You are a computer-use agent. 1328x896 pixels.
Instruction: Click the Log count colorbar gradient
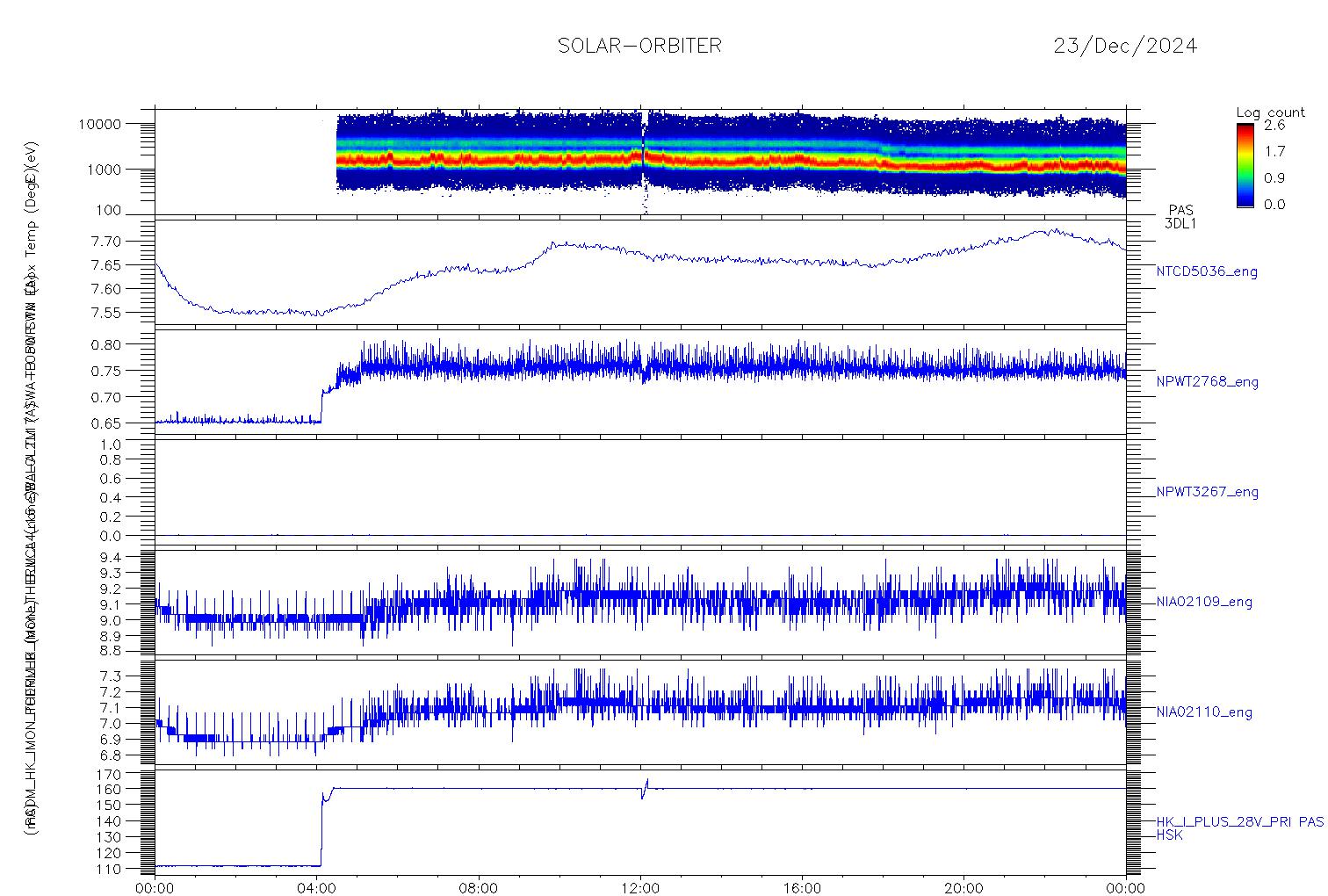tap(1245, 165)
